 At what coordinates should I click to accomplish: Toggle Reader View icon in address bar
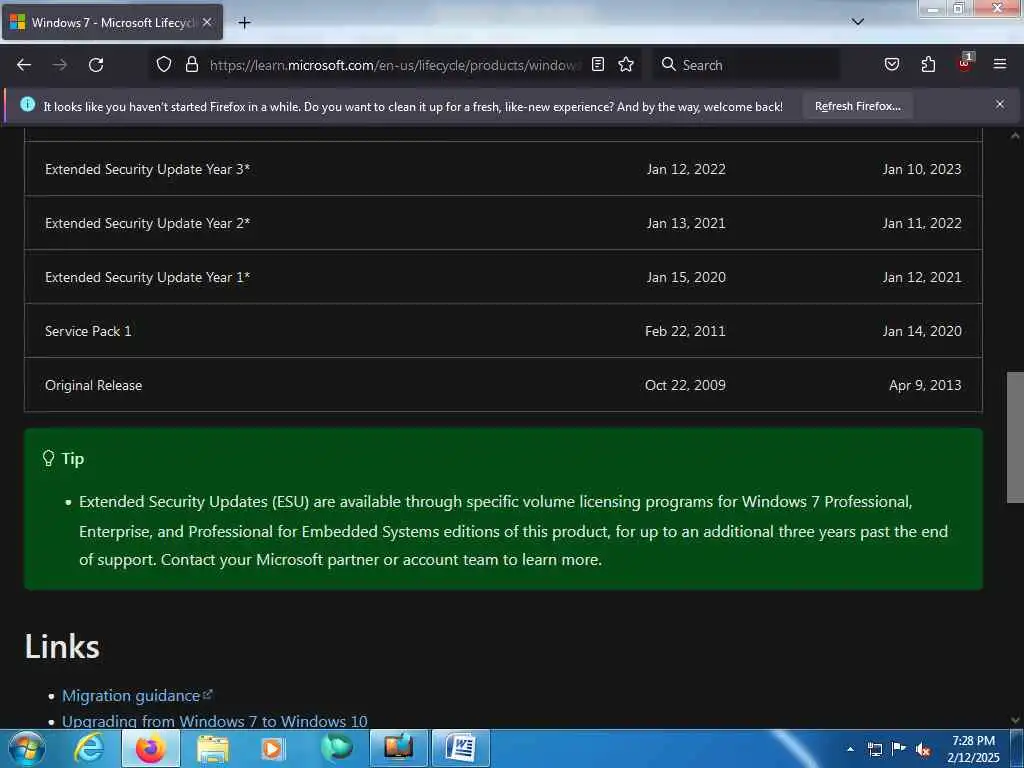(598, 64)
